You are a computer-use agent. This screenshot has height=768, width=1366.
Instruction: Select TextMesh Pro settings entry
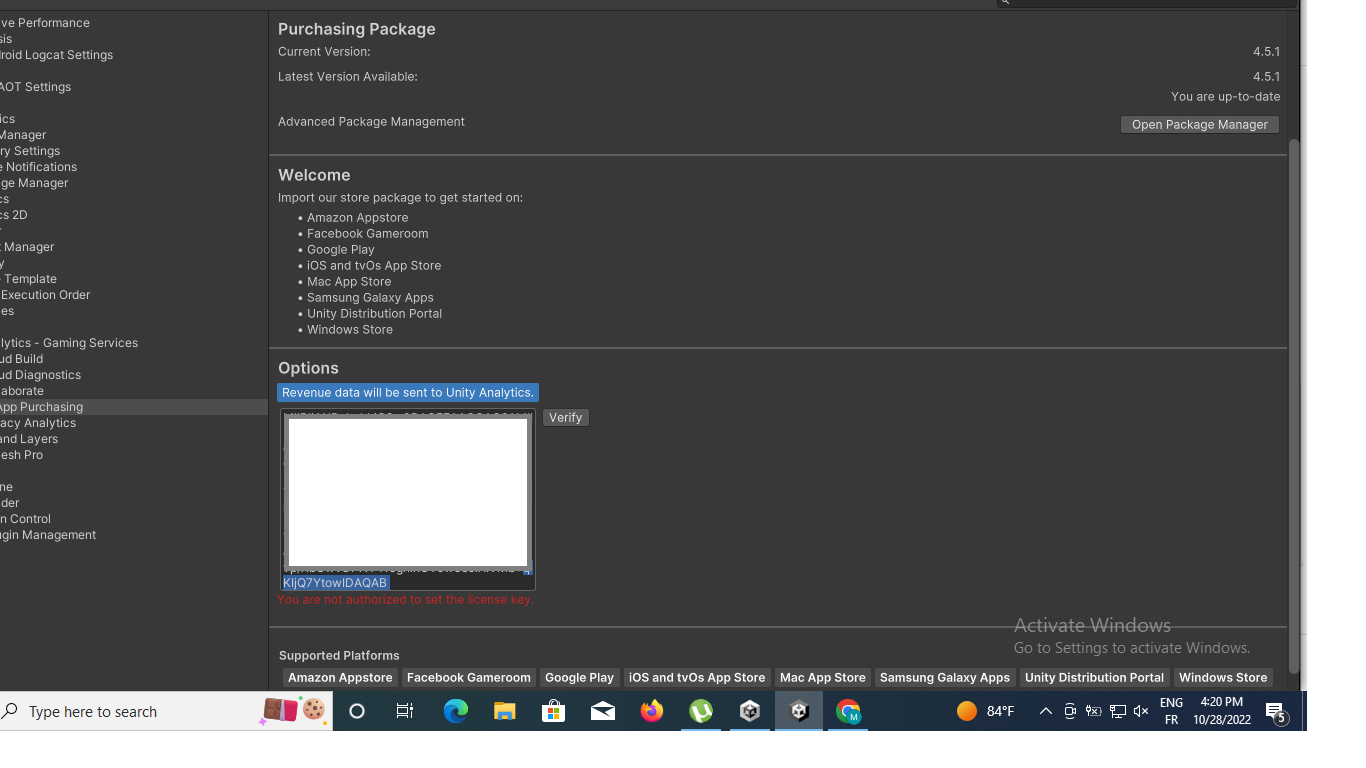coord(21,455)
